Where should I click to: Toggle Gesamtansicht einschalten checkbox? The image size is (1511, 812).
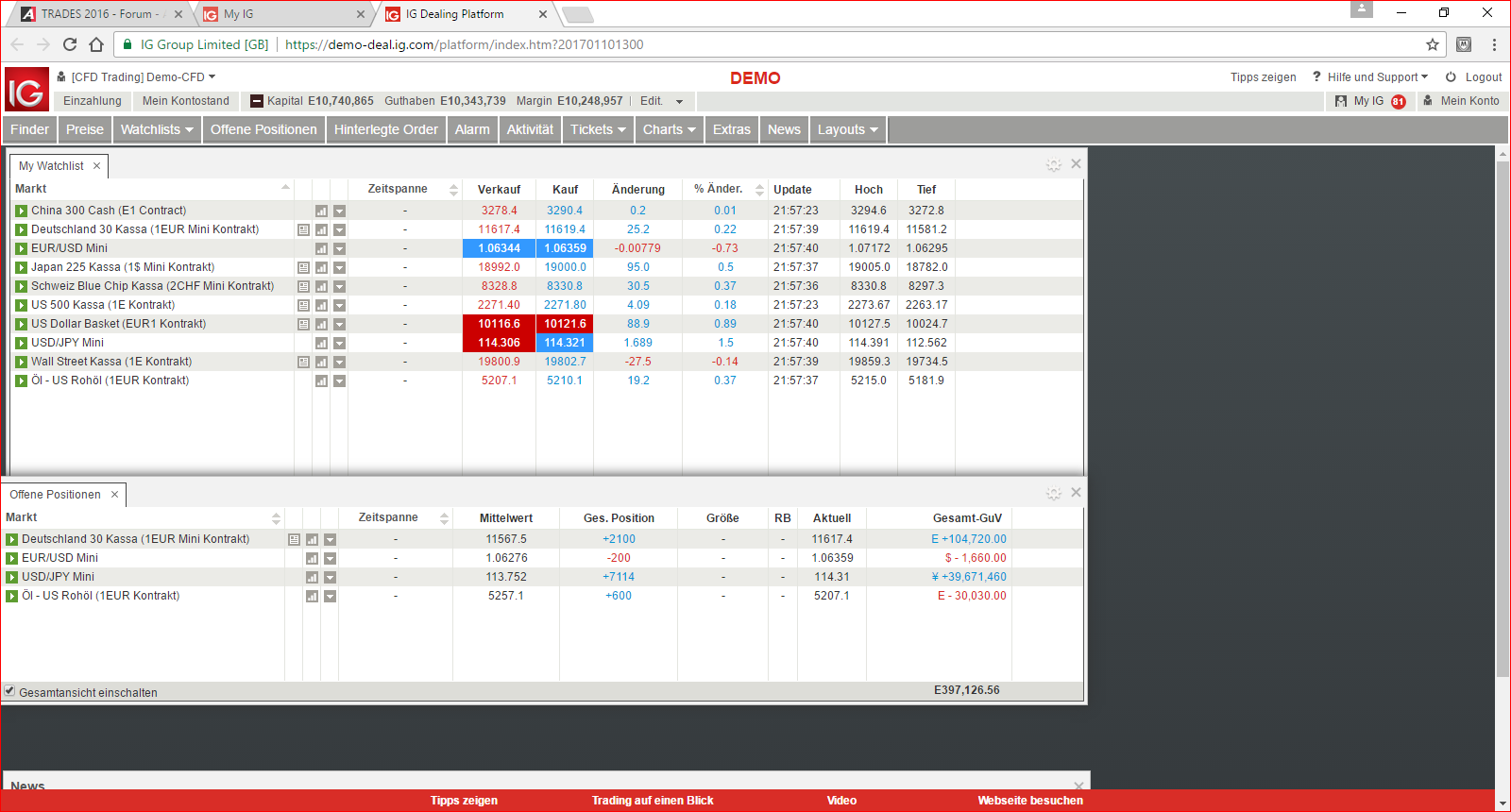coord(9,691)
